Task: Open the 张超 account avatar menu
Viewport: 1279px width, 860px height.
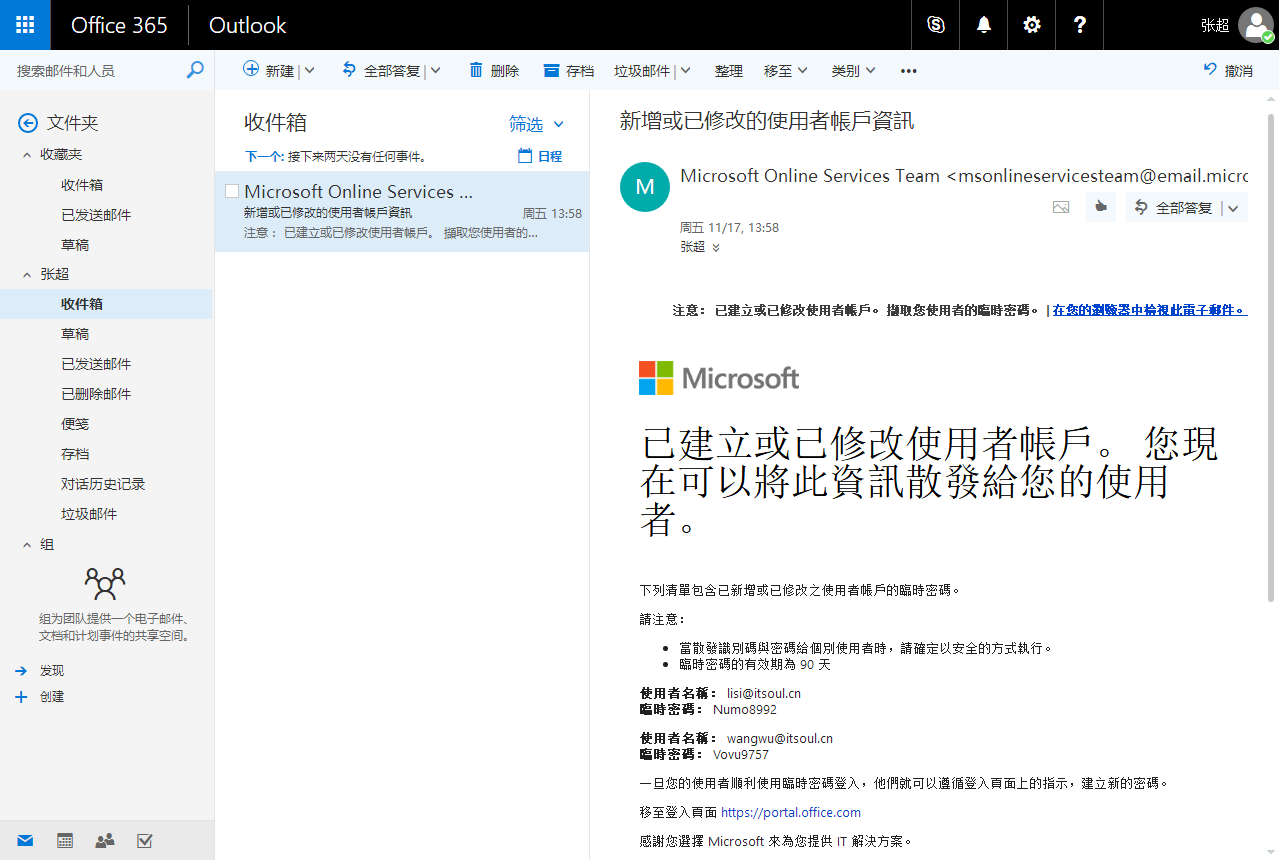Action: [1256, 25]
